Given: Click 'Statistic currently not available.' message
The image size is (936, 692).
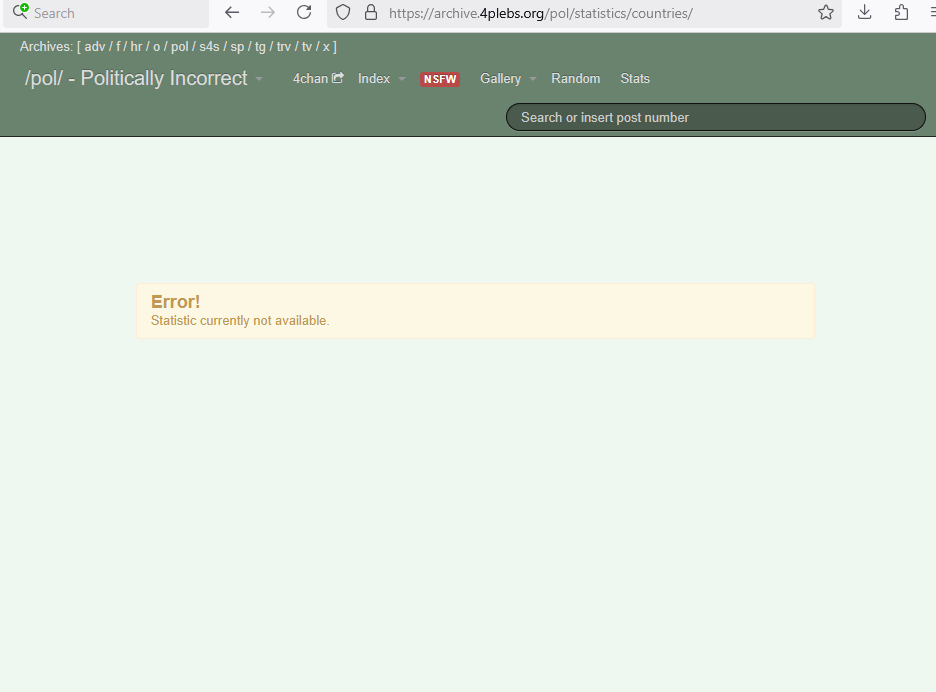Looking at the screenshot, I should [x=240, y=321].
